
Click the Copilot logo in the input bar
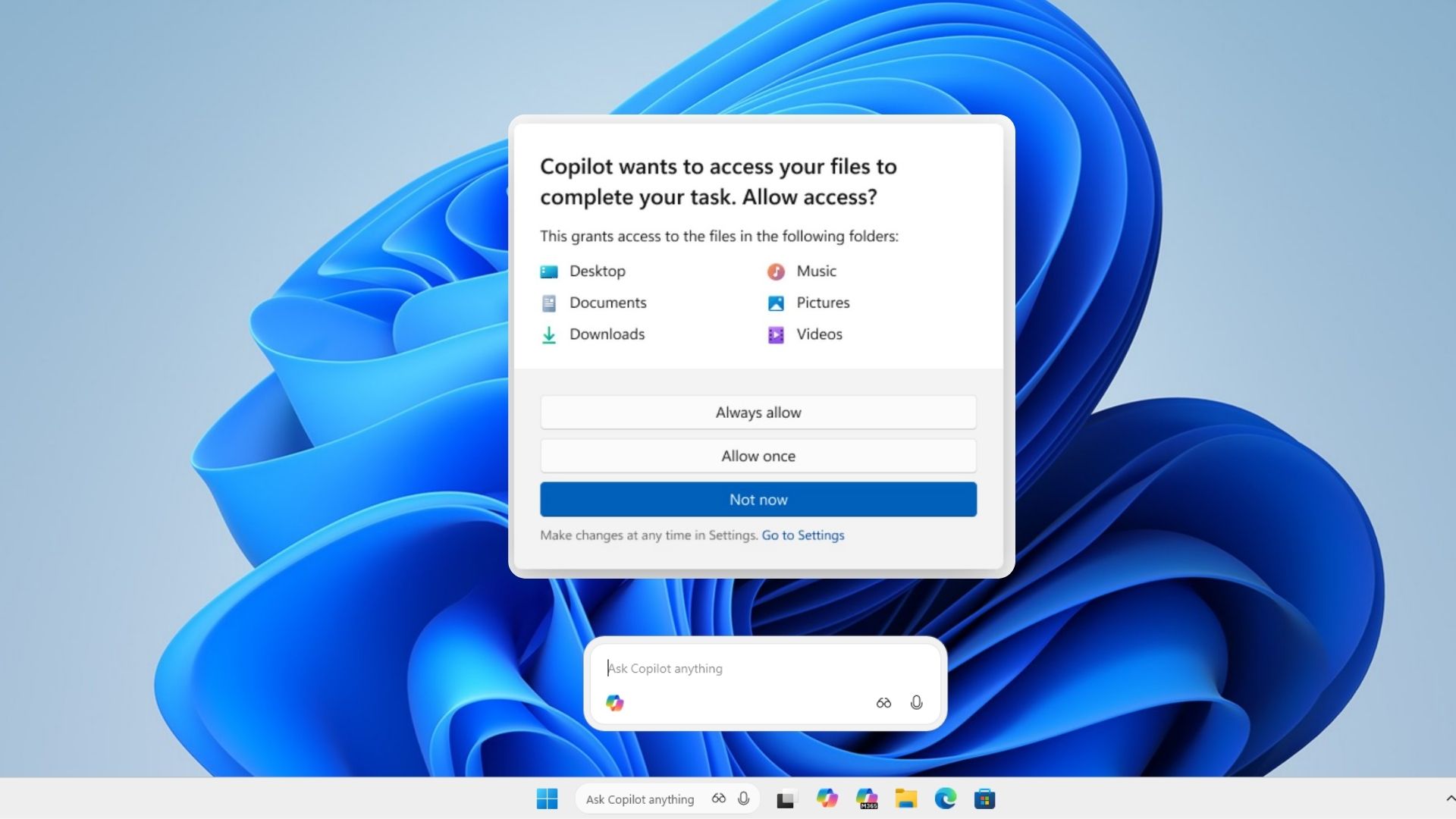[614, 702]
